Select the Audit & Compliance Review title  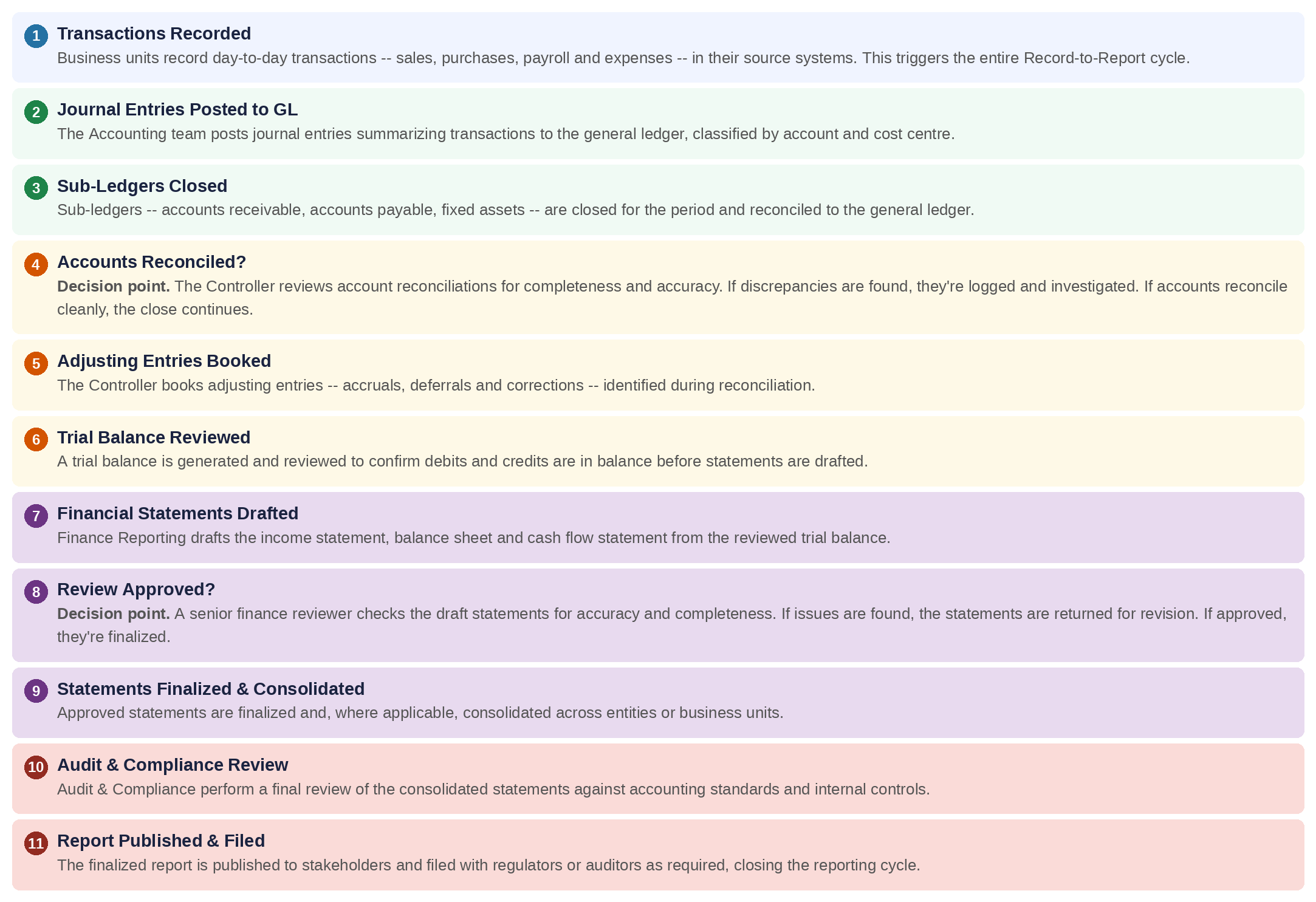(x=173, y=765)
